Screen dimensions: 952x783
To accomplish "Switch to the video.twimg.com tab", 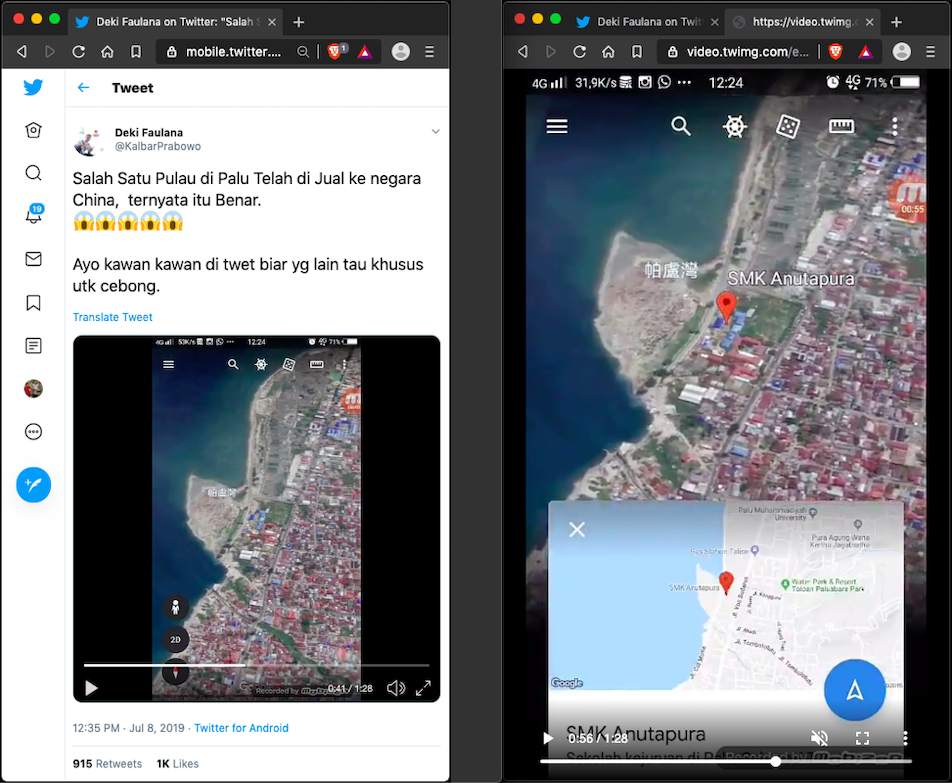I will point(800,21).
